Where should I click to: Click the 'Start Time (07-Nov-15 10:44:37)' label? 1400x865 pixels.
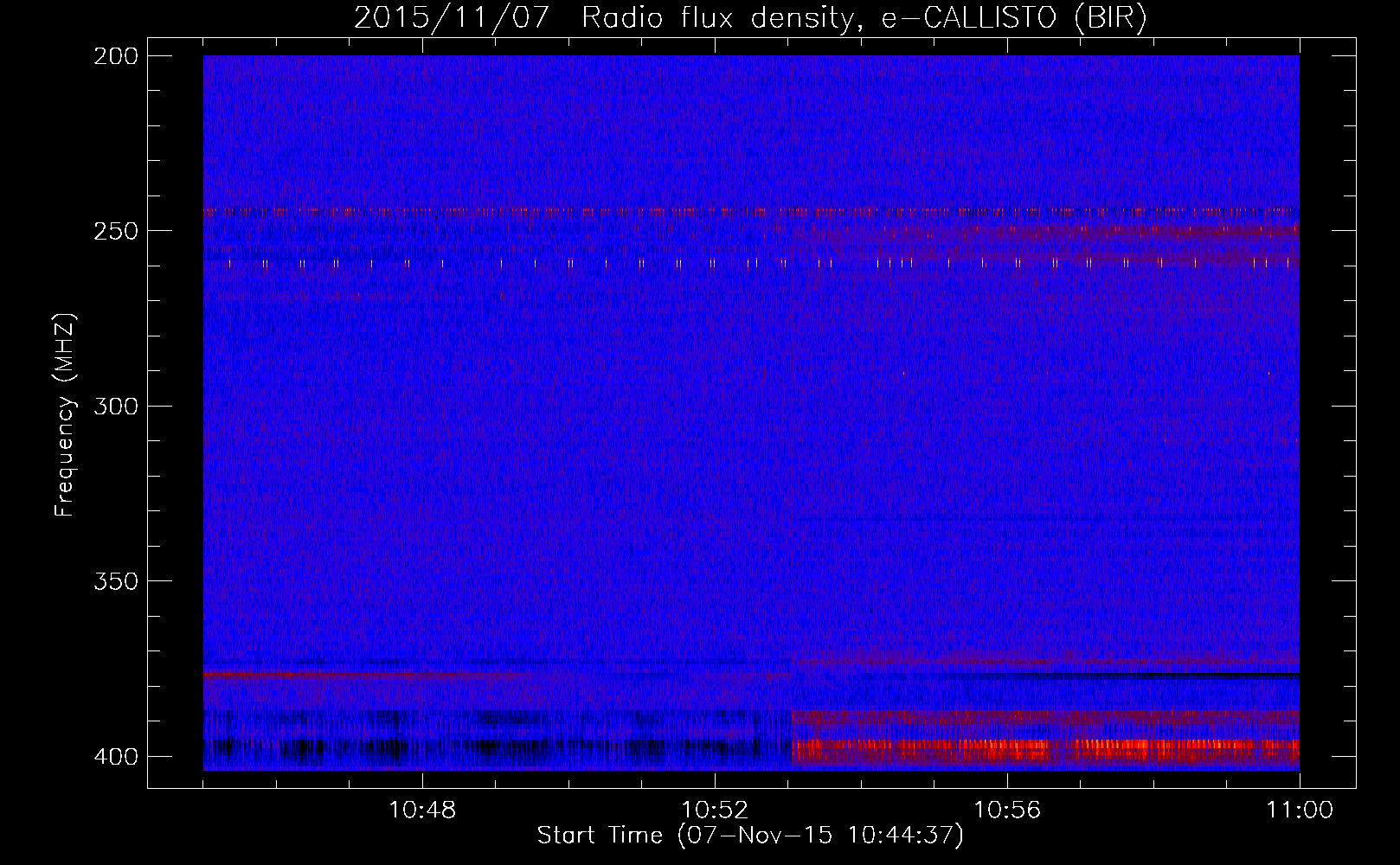point(750,836)
